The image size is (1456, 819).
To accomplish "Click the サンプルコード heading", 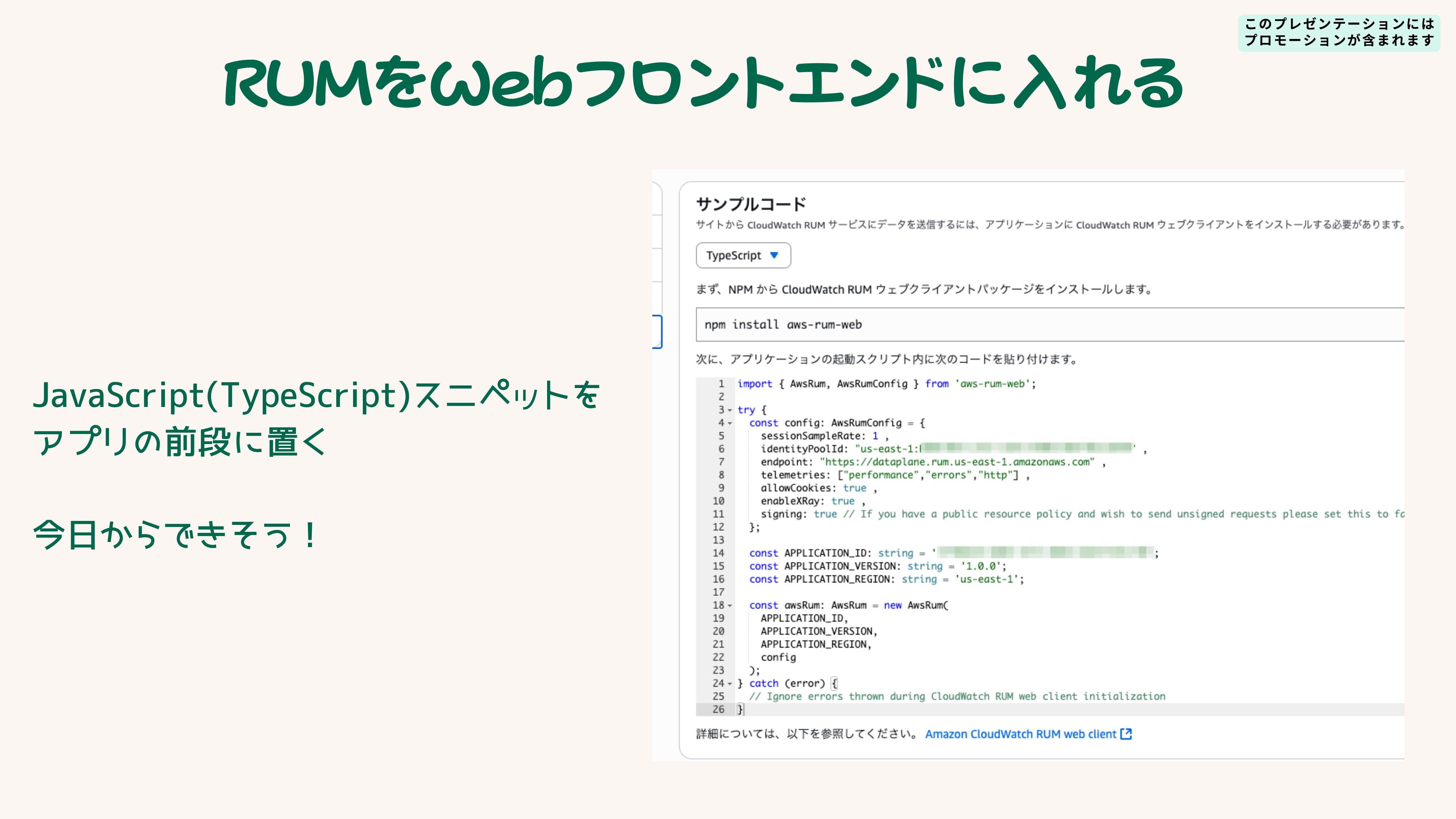I will point(751,204).
